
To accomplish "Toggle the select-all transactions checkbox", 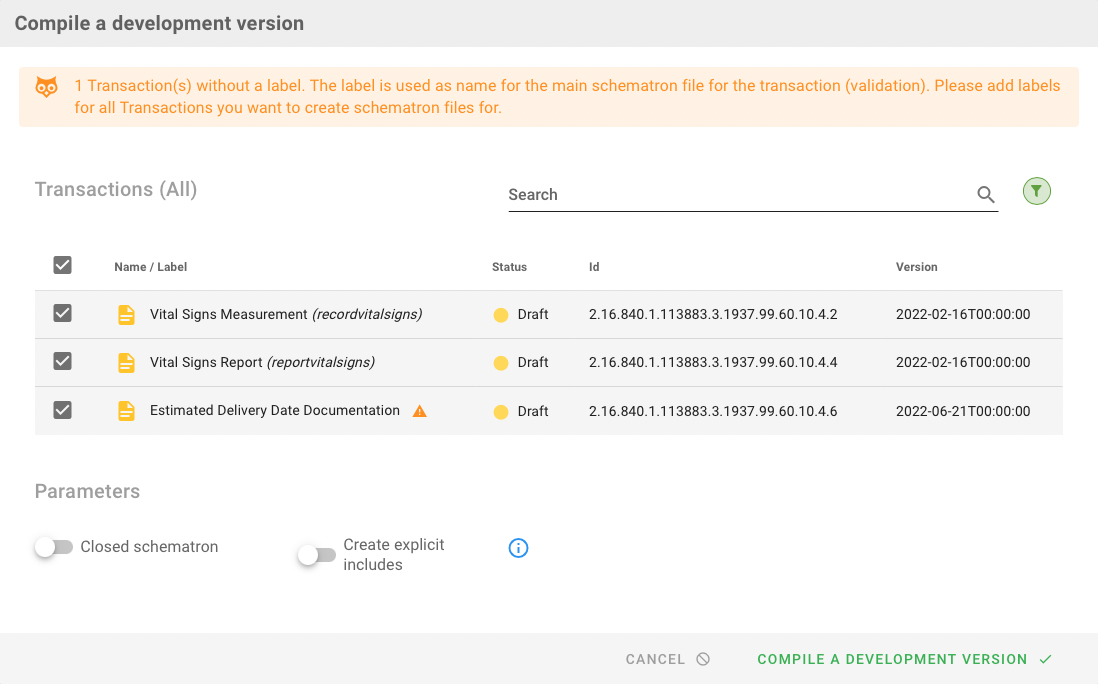I will pos(62,265).
